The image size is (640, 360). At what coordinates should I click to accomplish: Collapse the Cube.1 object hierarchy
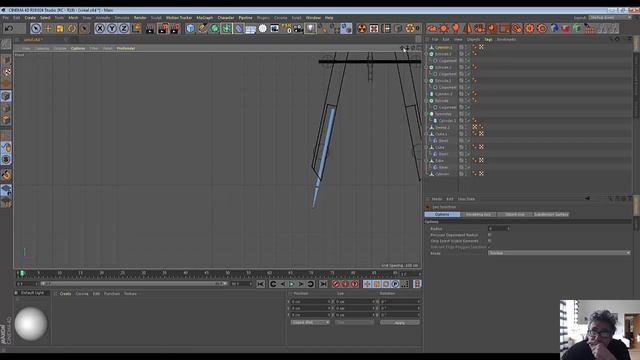click(427, 134)
